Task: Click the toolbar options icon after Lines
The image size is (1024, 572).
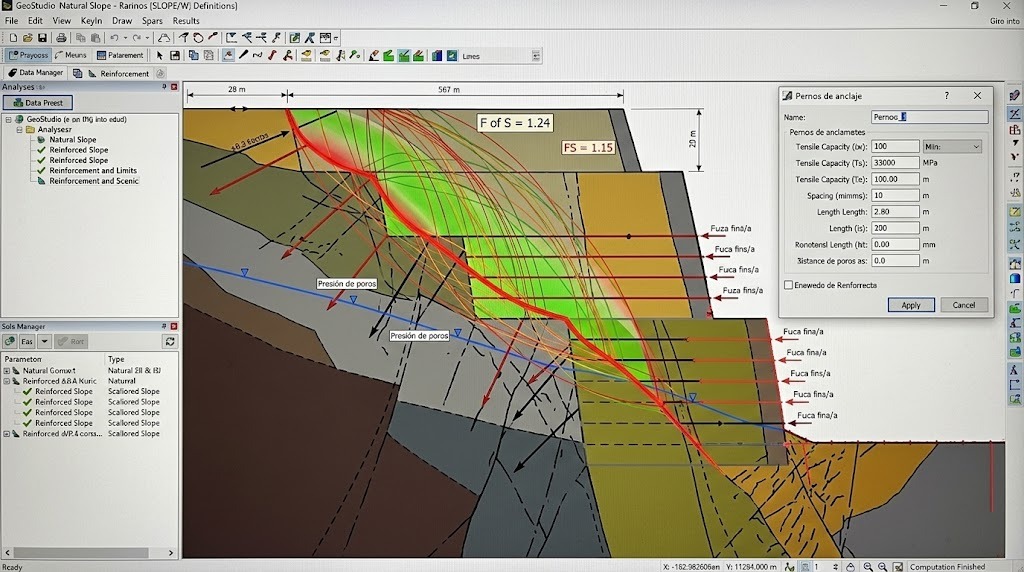Action: [536, 56]
